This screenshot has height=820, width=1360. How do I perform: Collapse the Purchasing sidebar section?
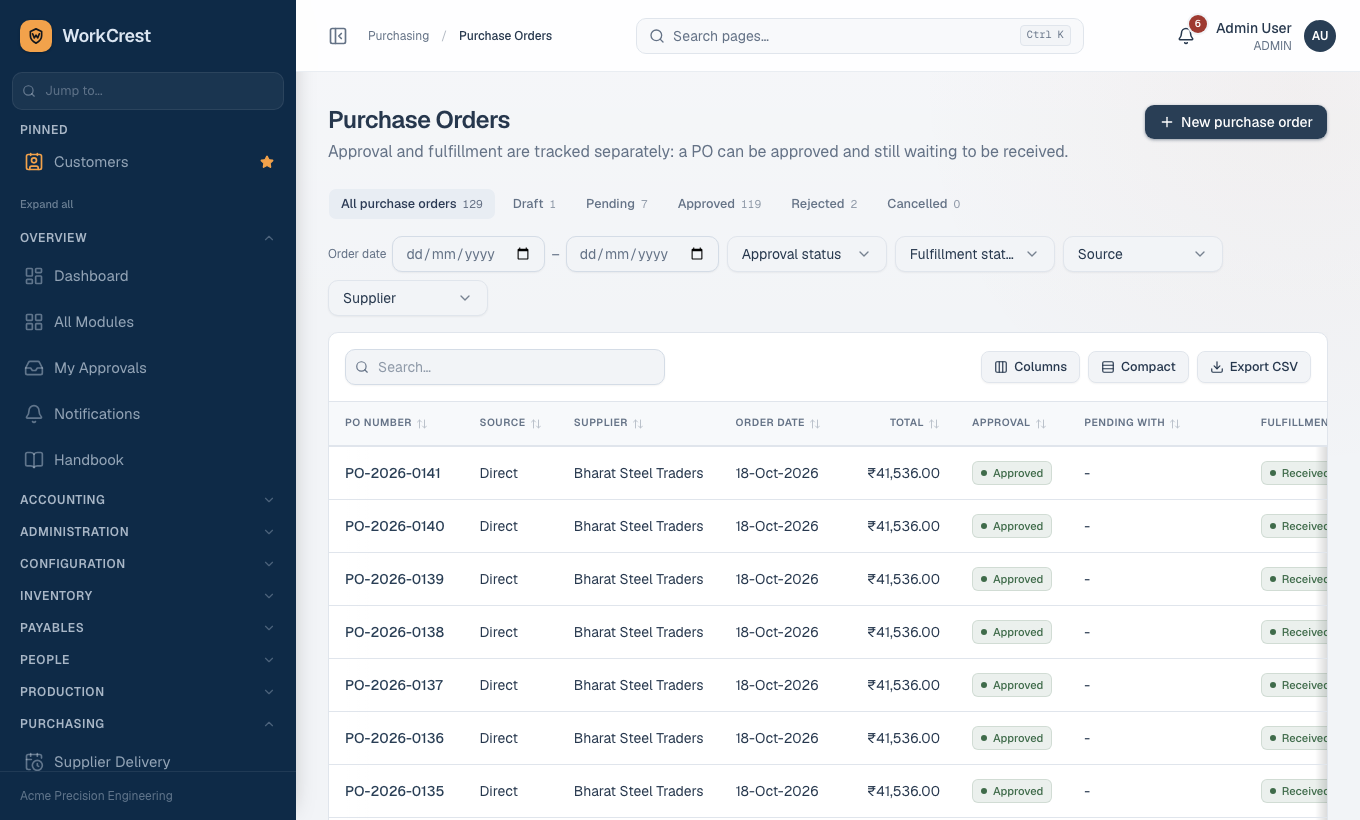[148, 724]
